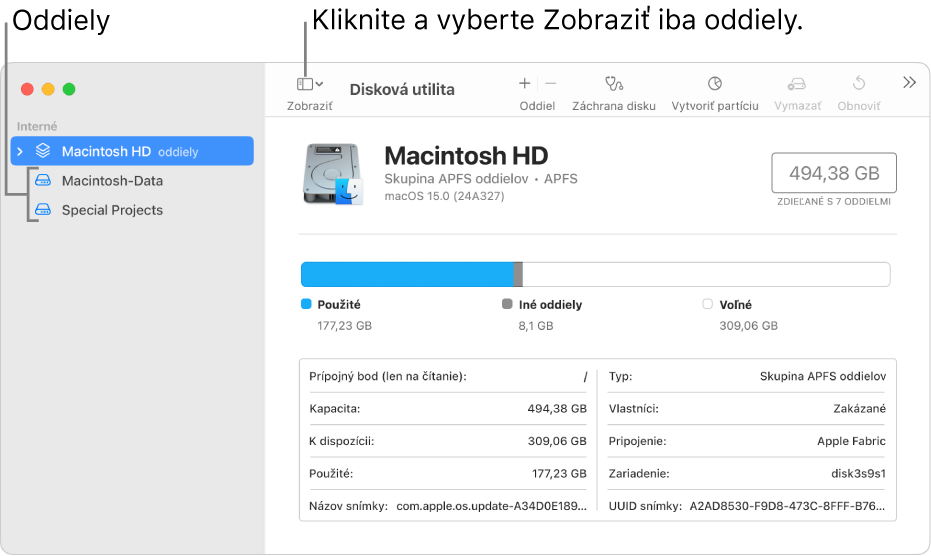Close the window with the red button

[27, 89]
